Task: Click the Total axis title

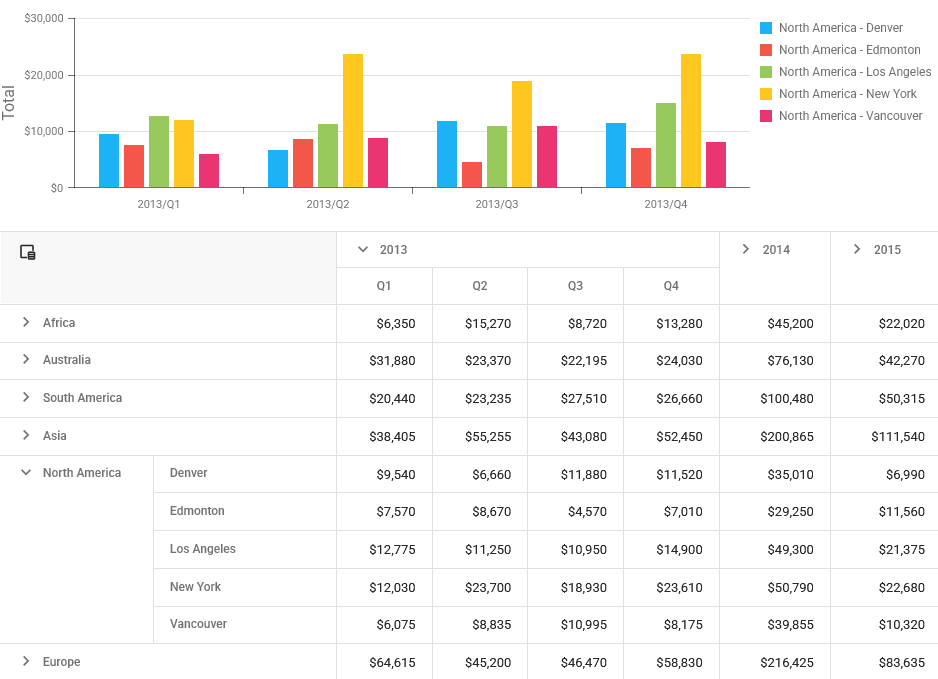Action: (x=8, y=102)
